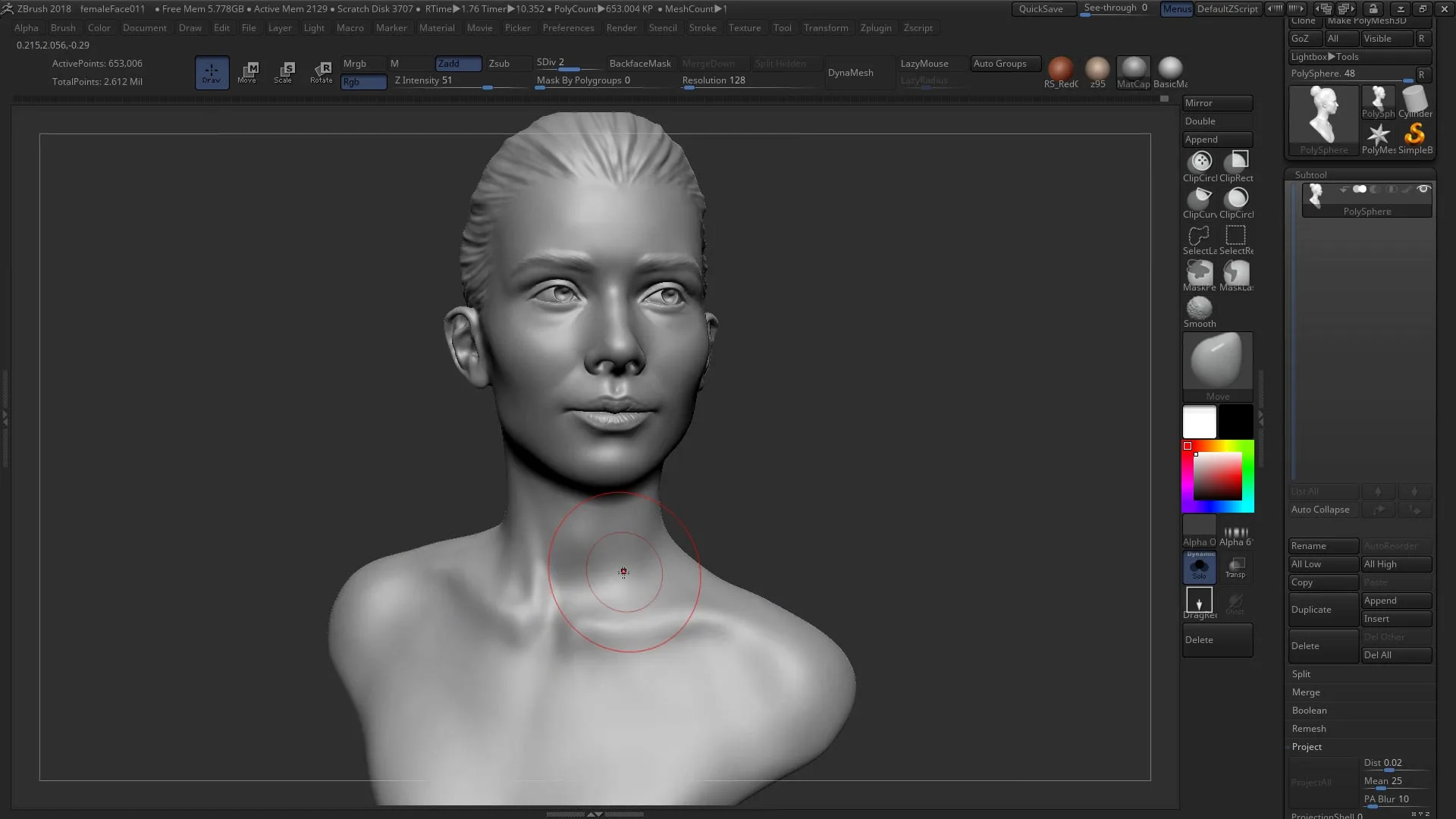Click the QuickSave button
Viewport: 1456px width, 819px height.
(x=1041, y=9)
